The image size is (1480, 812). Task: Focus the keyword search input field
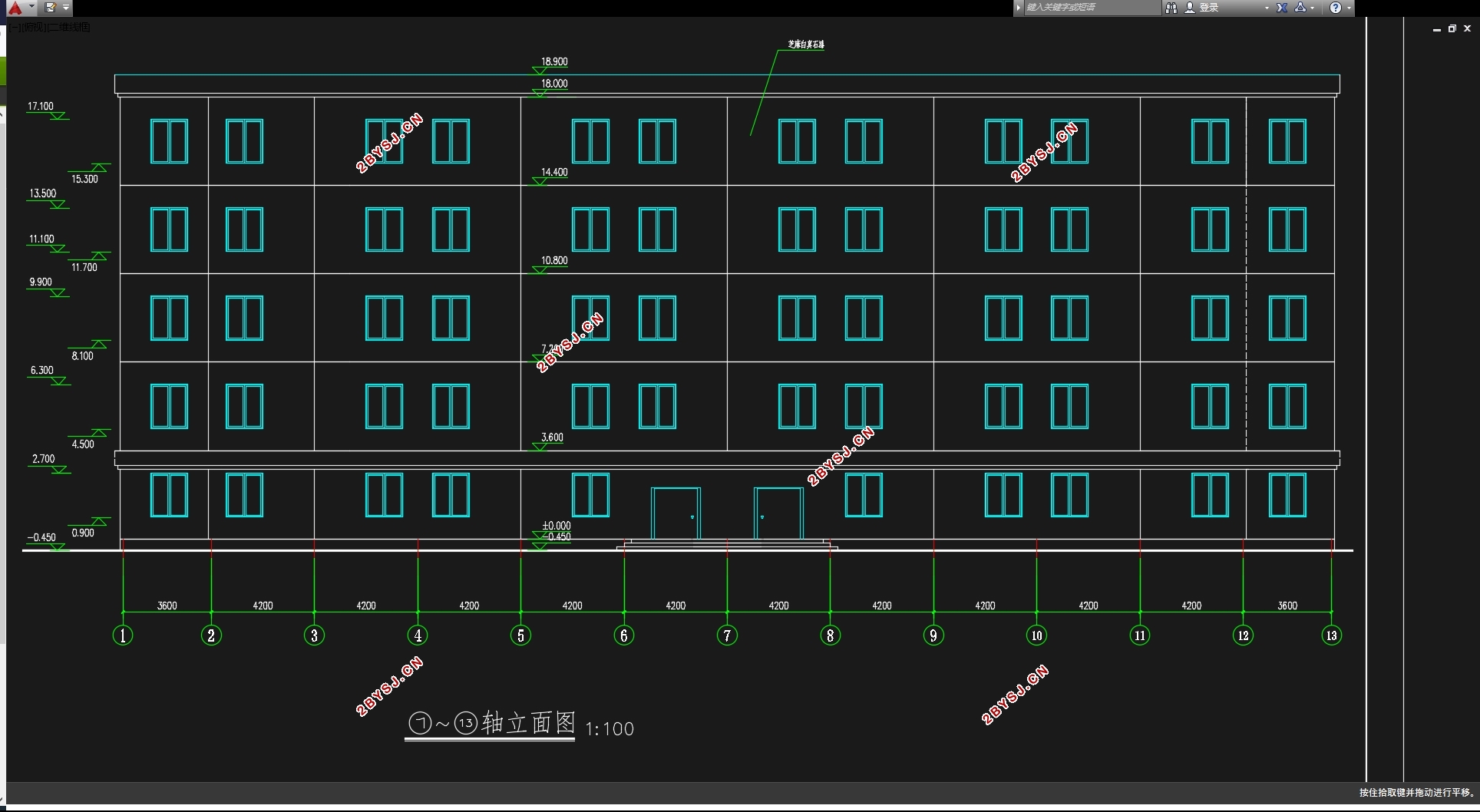[1092, 8]
